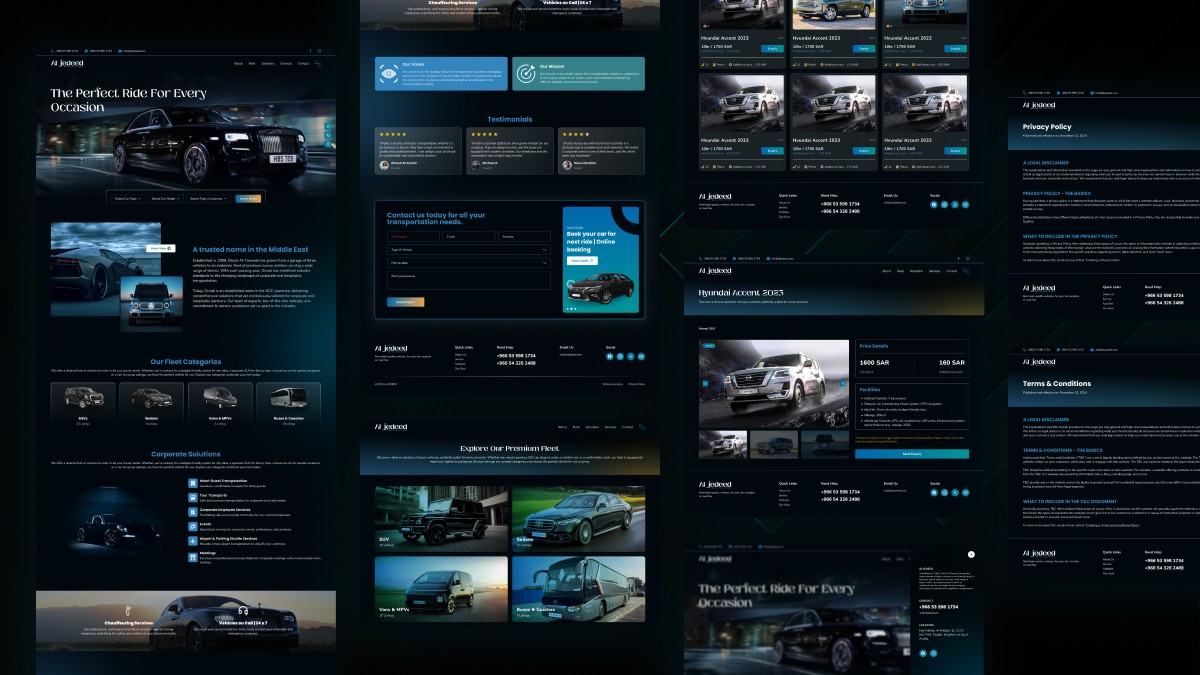Click the Full Name field in the contact form
The width and height of the screenshot is (1200, 675).
(413, 236)
